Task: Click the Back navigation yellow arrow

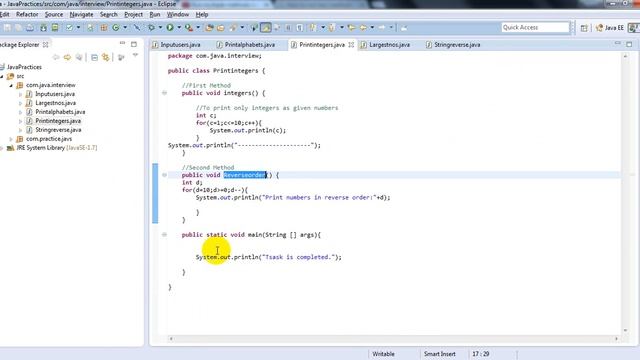Action: point(363,28)
